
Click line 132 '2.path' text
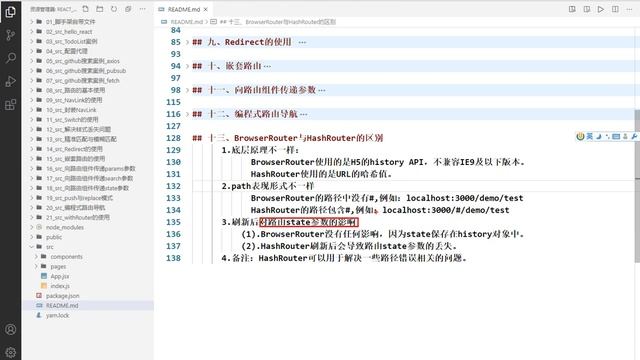[x=267, y=186]
